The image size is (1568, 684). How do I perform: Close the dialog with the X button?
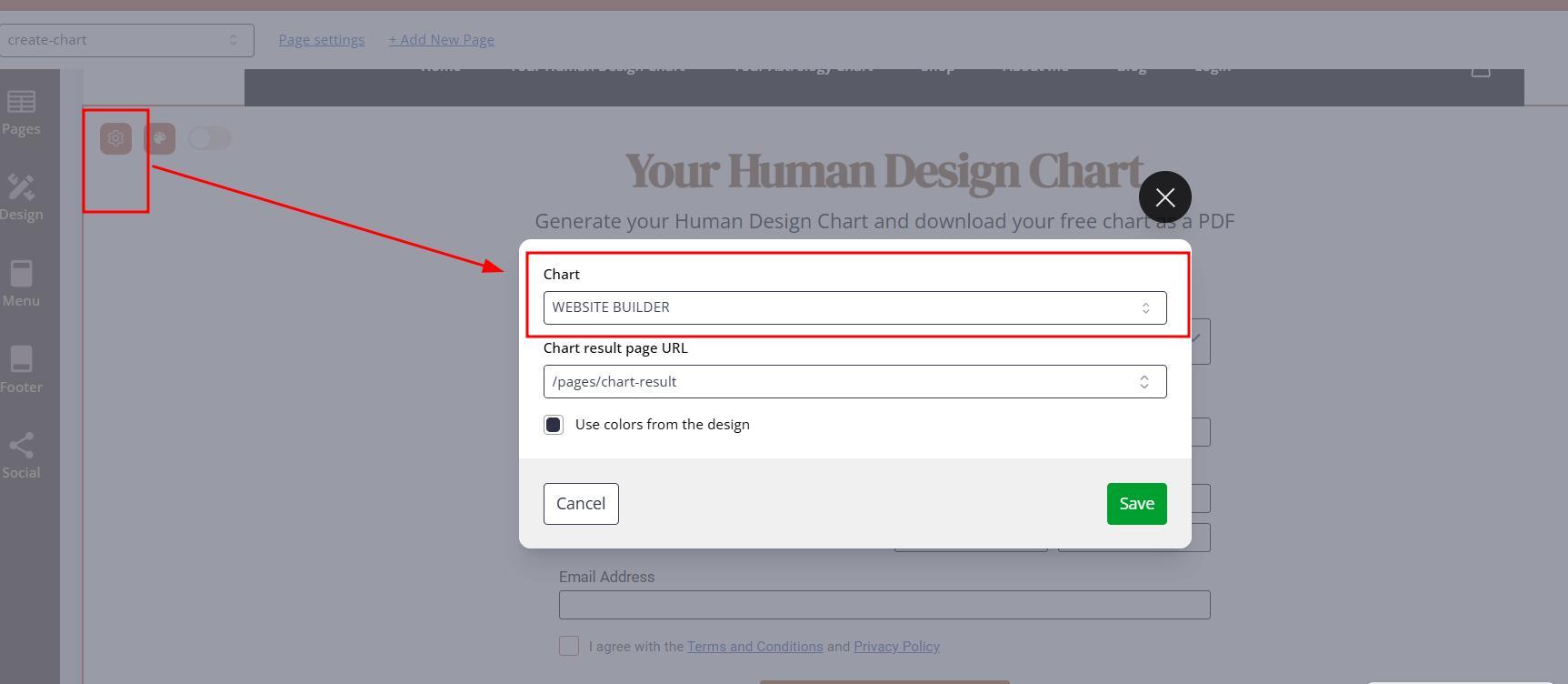point(1164,197)
